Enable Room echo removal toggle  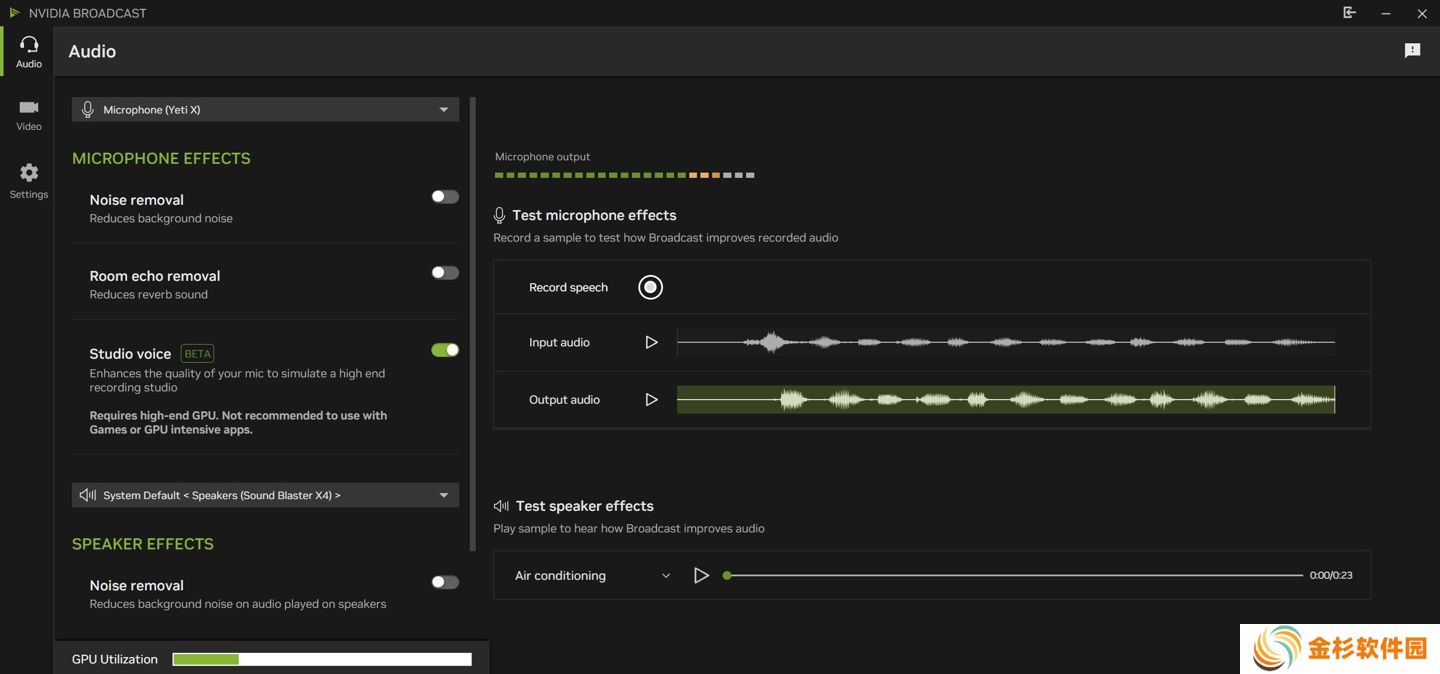tap(445, 273)
